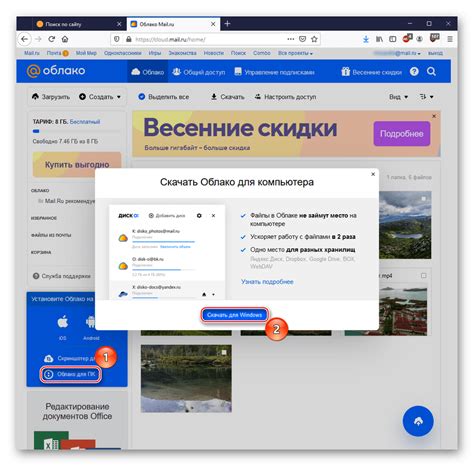Close the Скачать Облако dialog with the X
Image resolution: width=474 pixels, height=466 pixels.
(x=373, y=174)
